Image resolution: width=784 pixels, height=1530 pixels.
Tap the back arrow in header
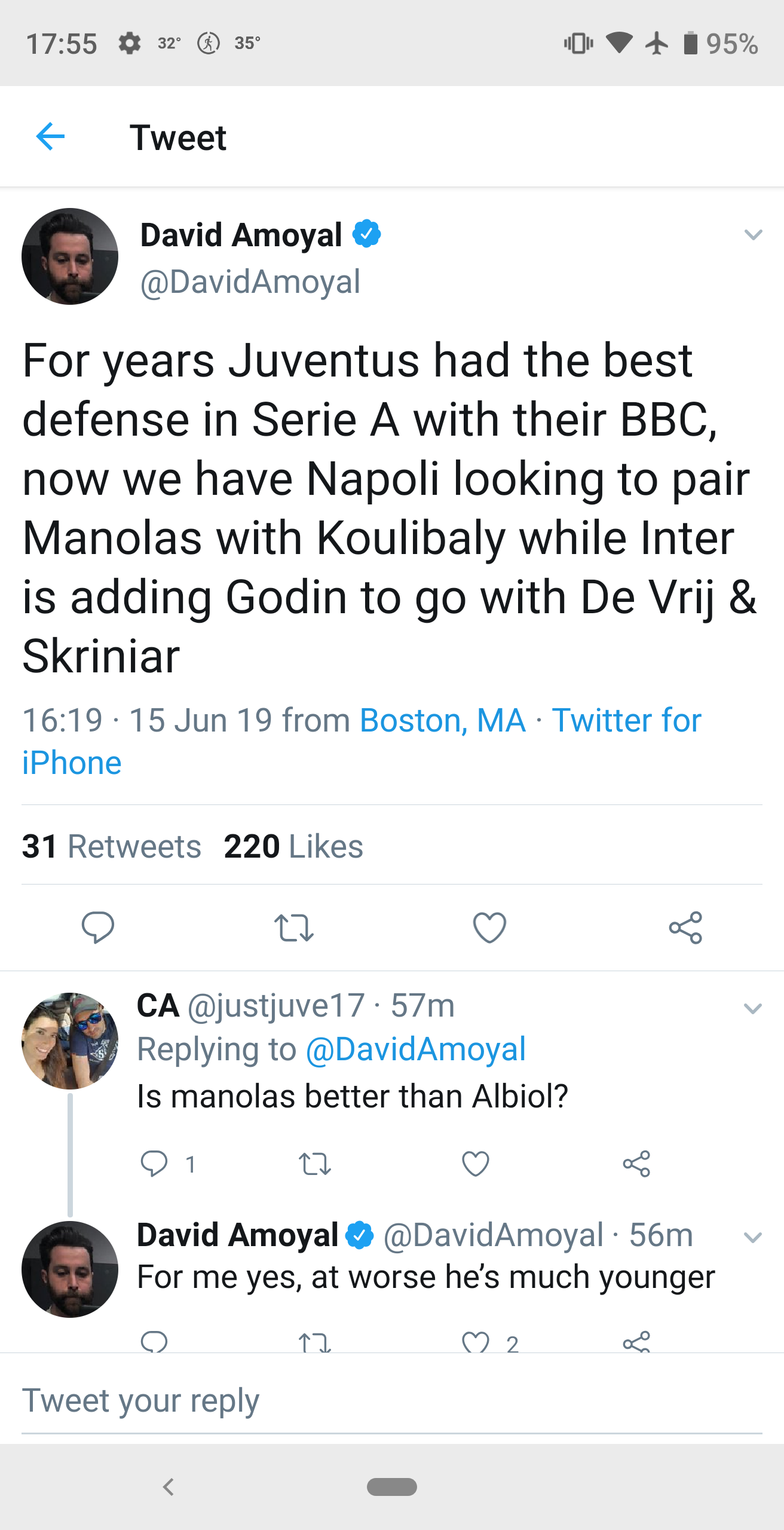click(x=50, y=137)
